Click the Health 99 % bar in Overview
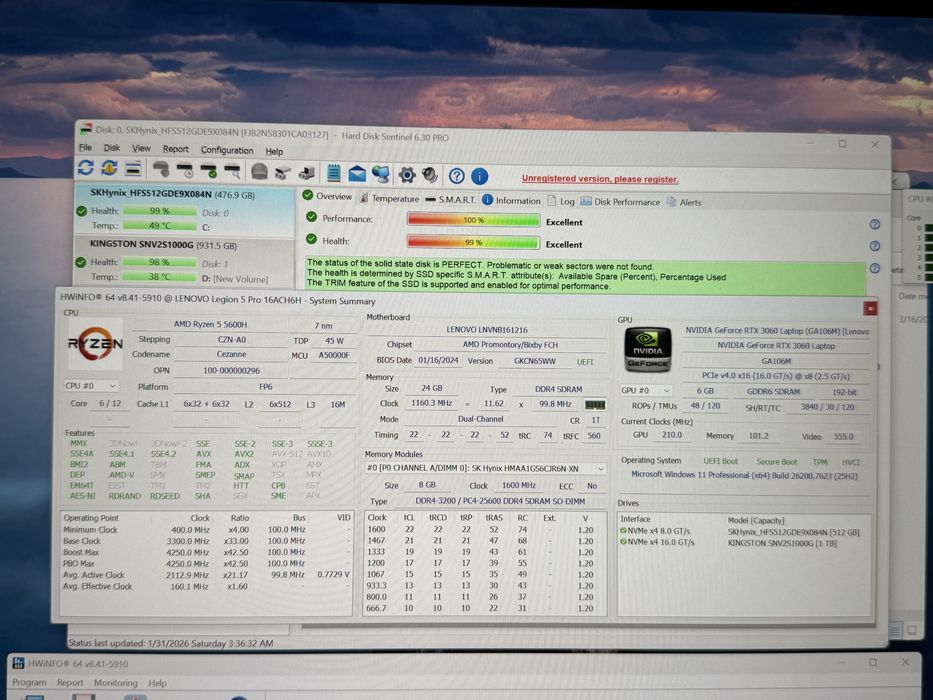The image size is (933, 700). coord(474,242)
